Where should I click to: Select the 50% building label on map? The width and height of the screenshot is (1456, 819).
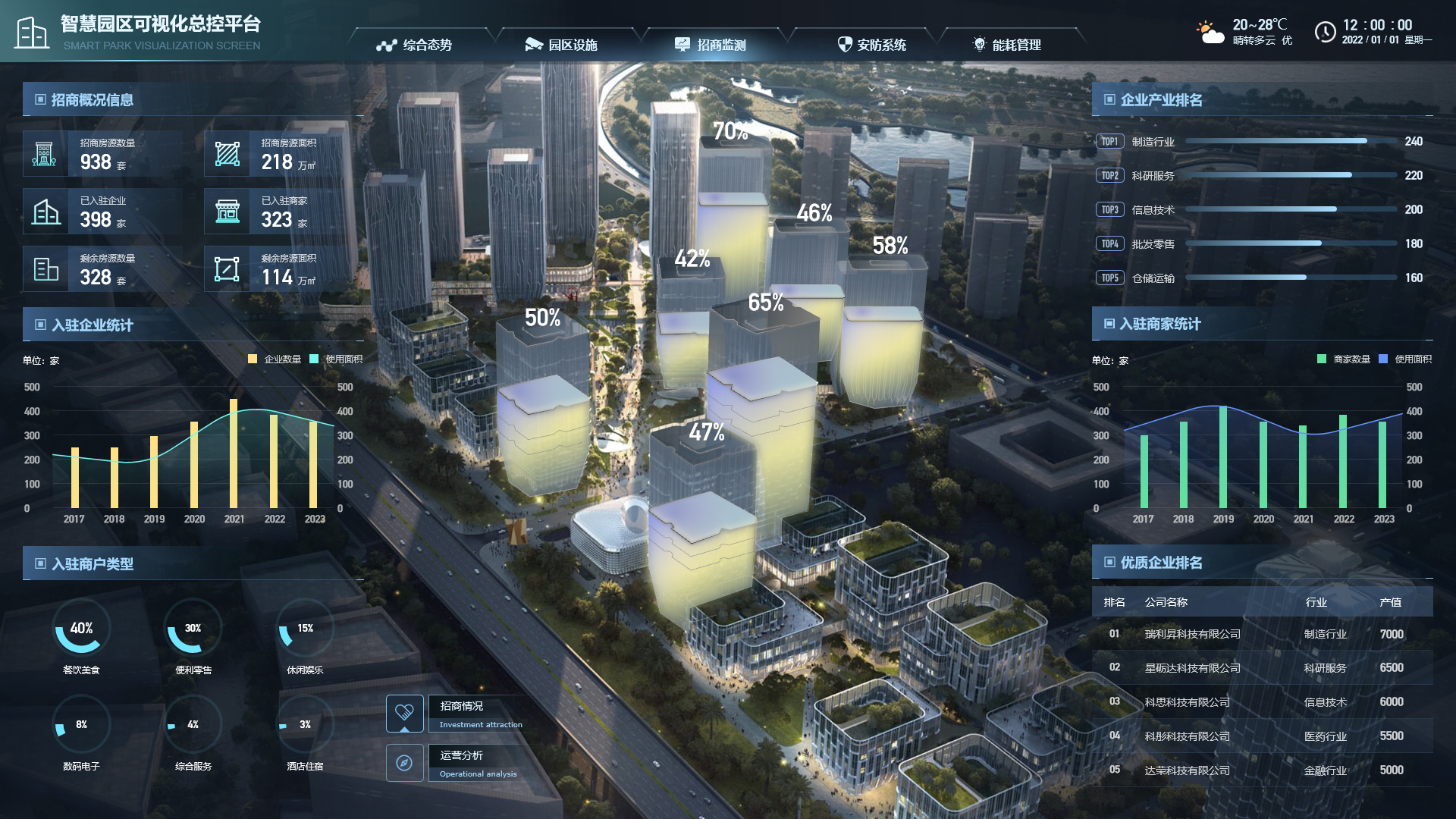click(x=543, y=318)
